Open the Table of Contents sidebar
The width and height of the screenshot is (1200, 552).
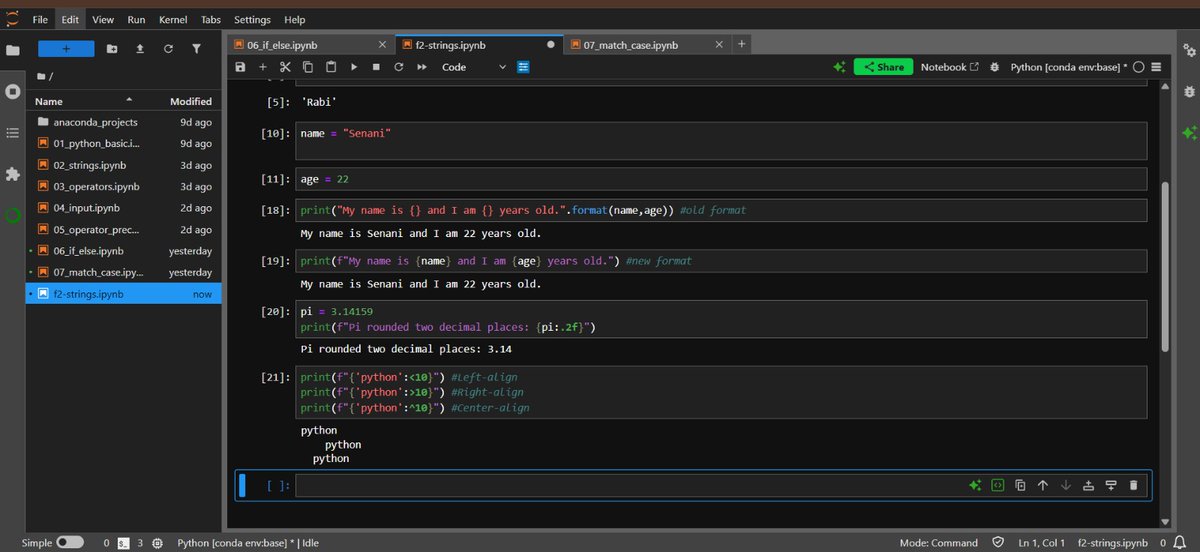(13, 132)
